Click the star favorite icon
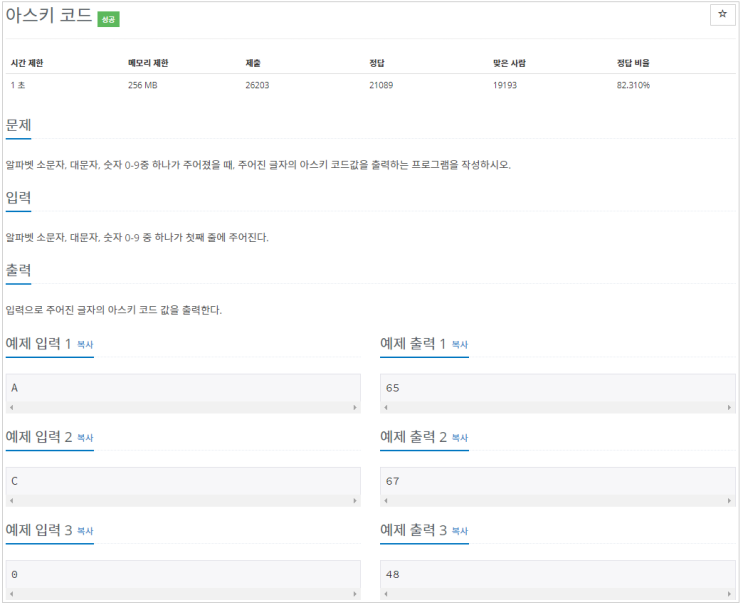The image size is (743, 605). click(x=722, y=14)
